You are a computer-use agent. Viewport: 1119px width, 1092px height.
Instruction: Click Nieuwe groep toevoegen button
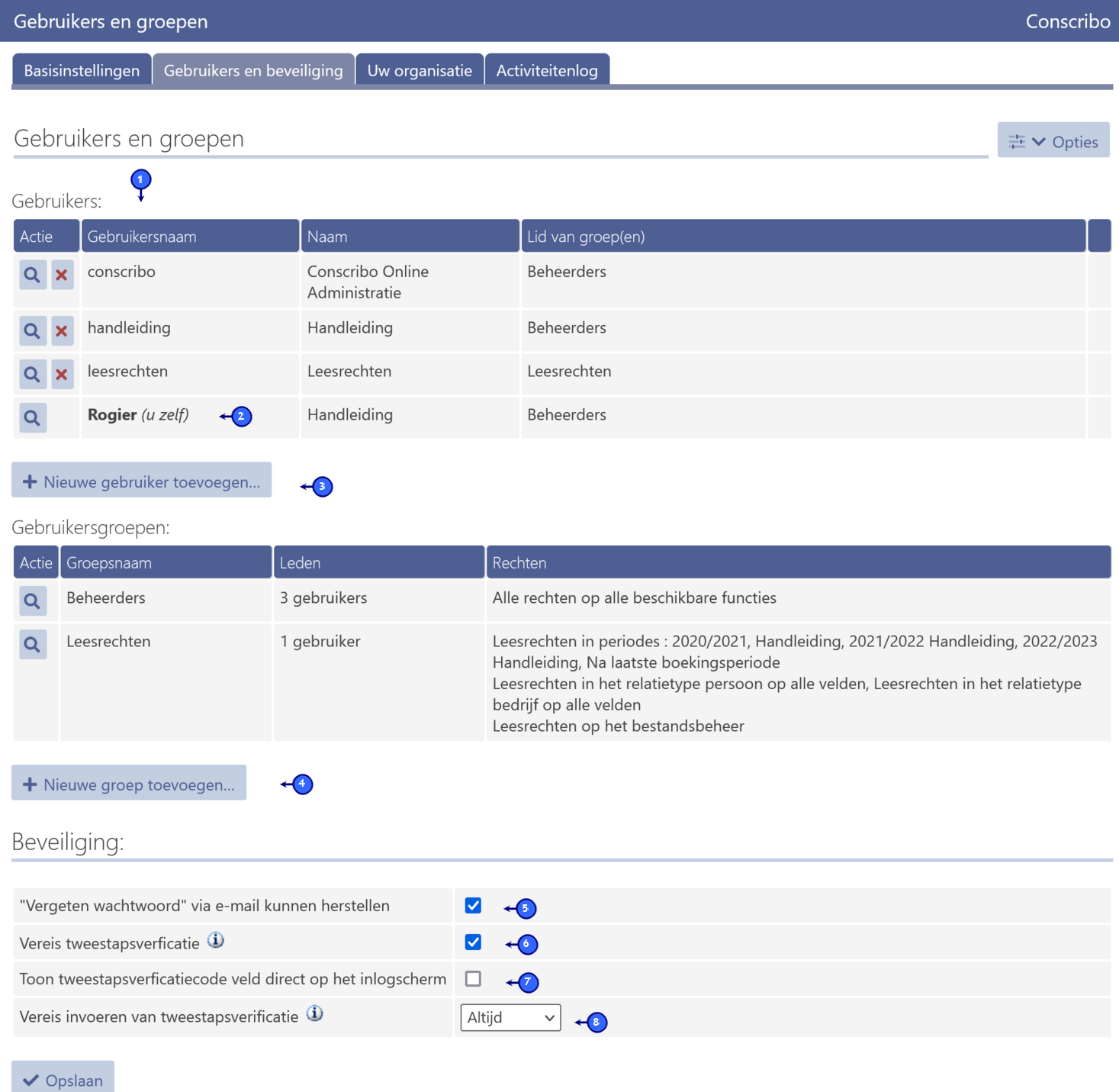tap(129, 784)
